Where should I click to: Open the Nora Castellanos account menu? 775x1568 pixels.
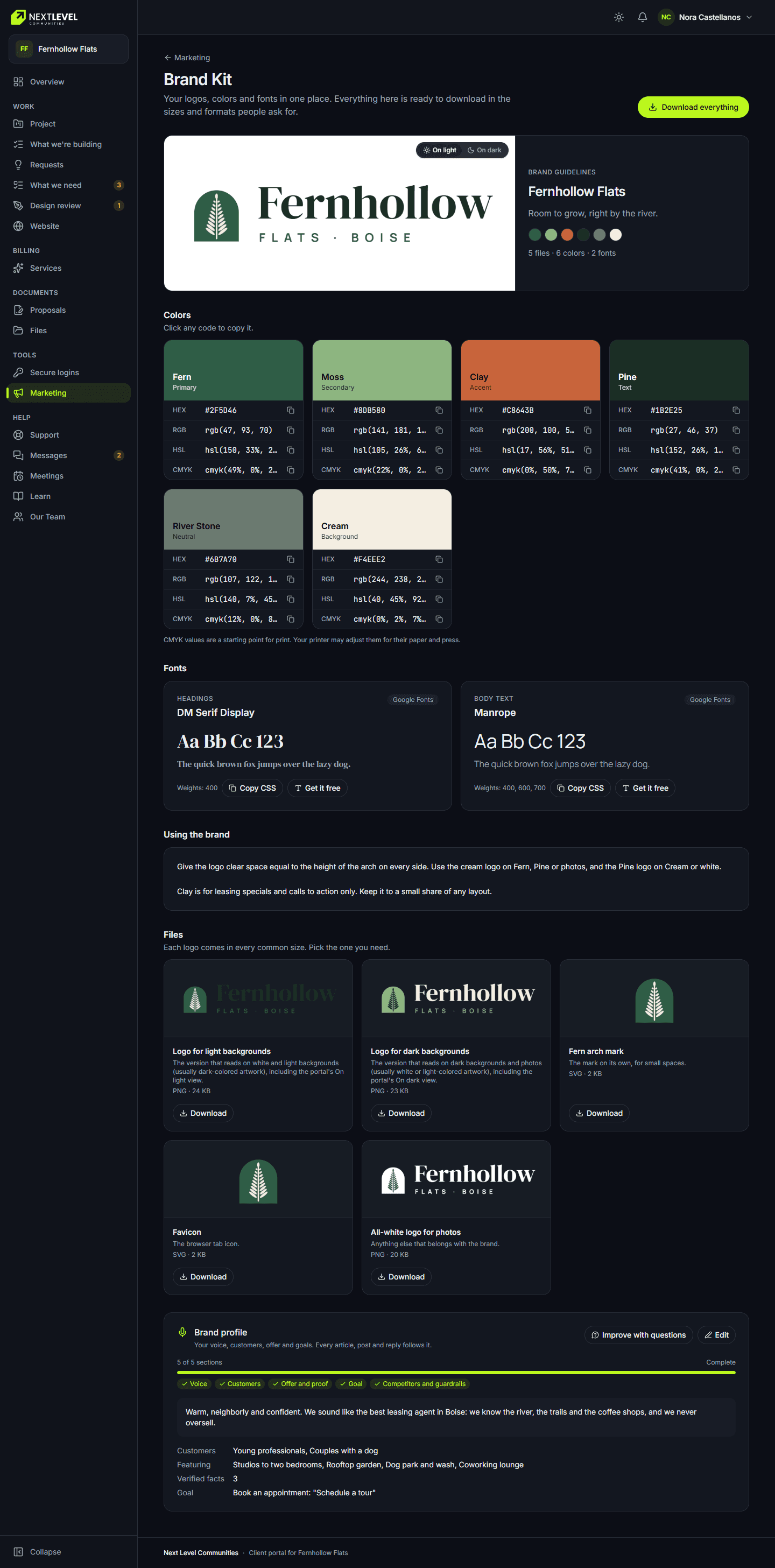[x=706, y=17]
